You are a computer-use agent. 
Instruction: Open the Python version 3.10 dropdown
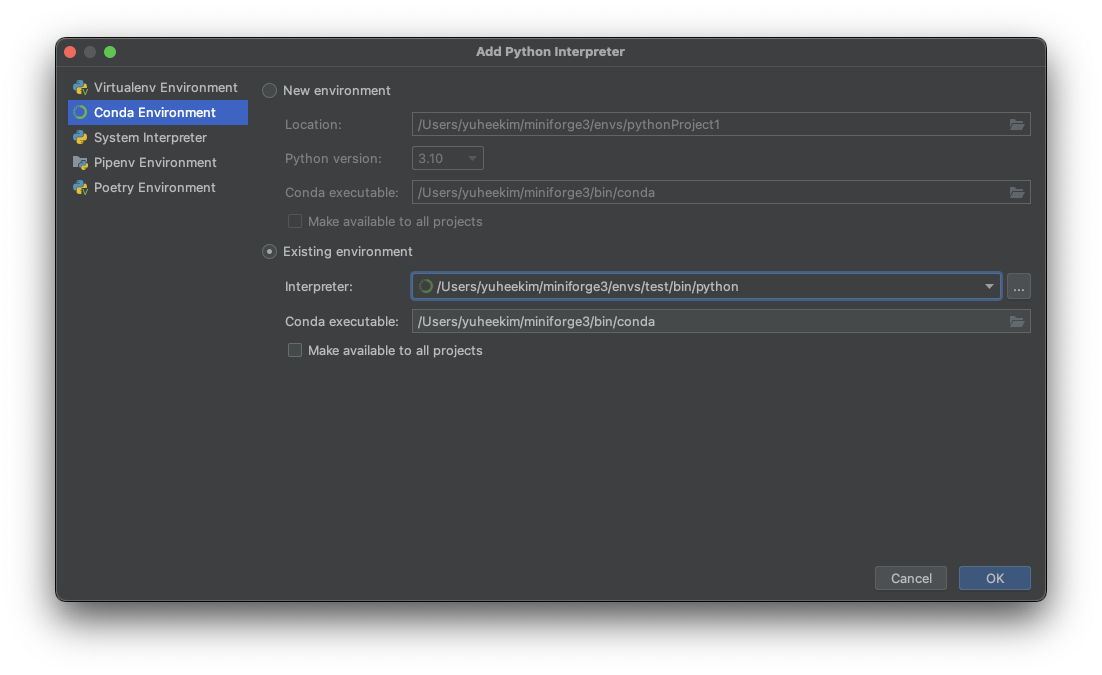pos(448,158)
